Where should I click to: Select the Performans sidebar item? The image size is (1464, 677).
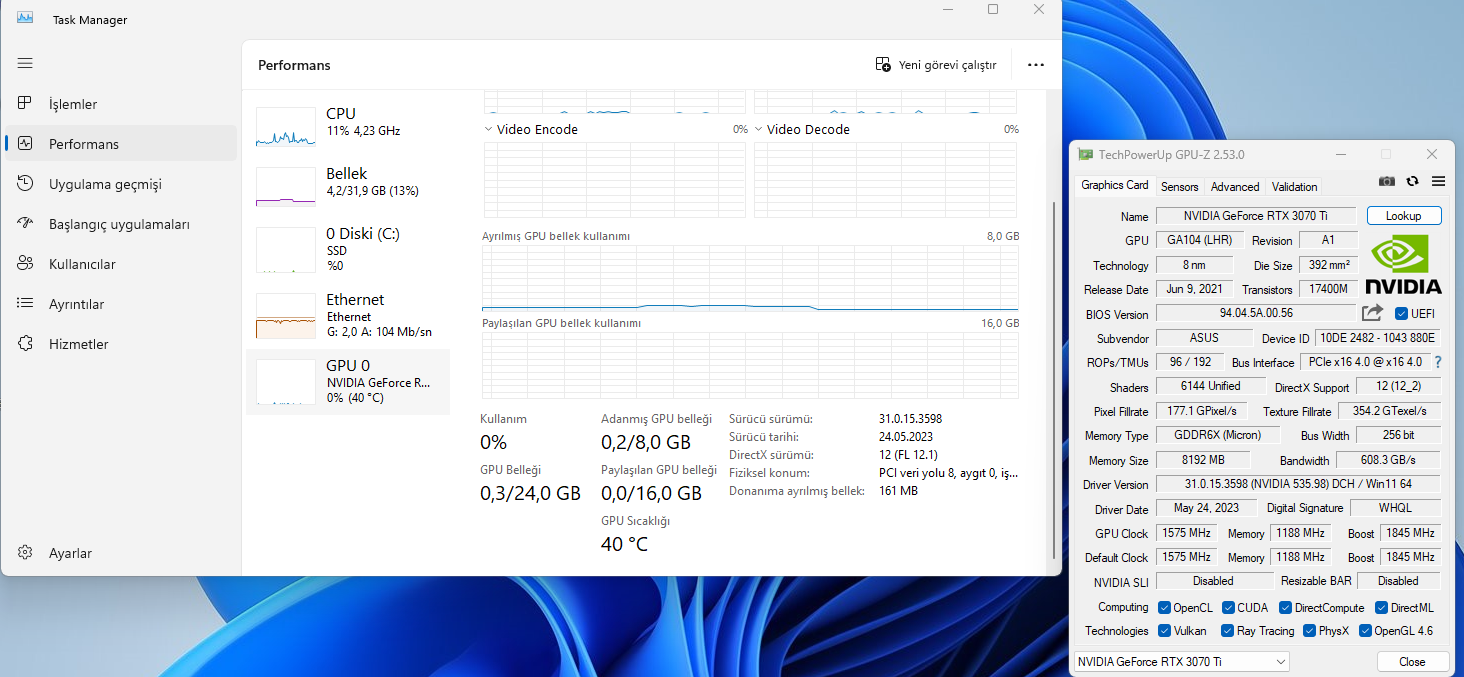(121, 144)
